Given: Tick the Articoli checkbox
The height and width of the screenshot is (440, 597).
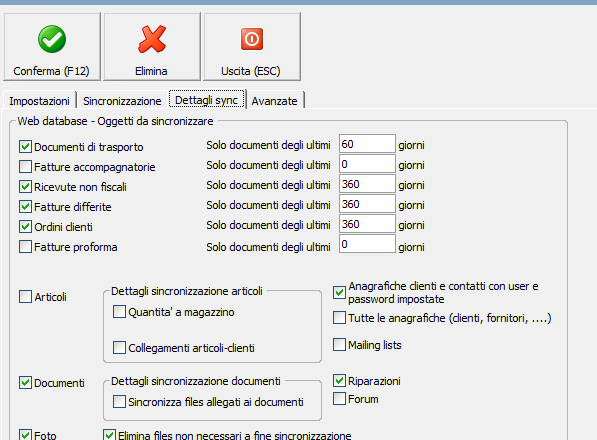Looking at the screenshot, I should [25, 297].
